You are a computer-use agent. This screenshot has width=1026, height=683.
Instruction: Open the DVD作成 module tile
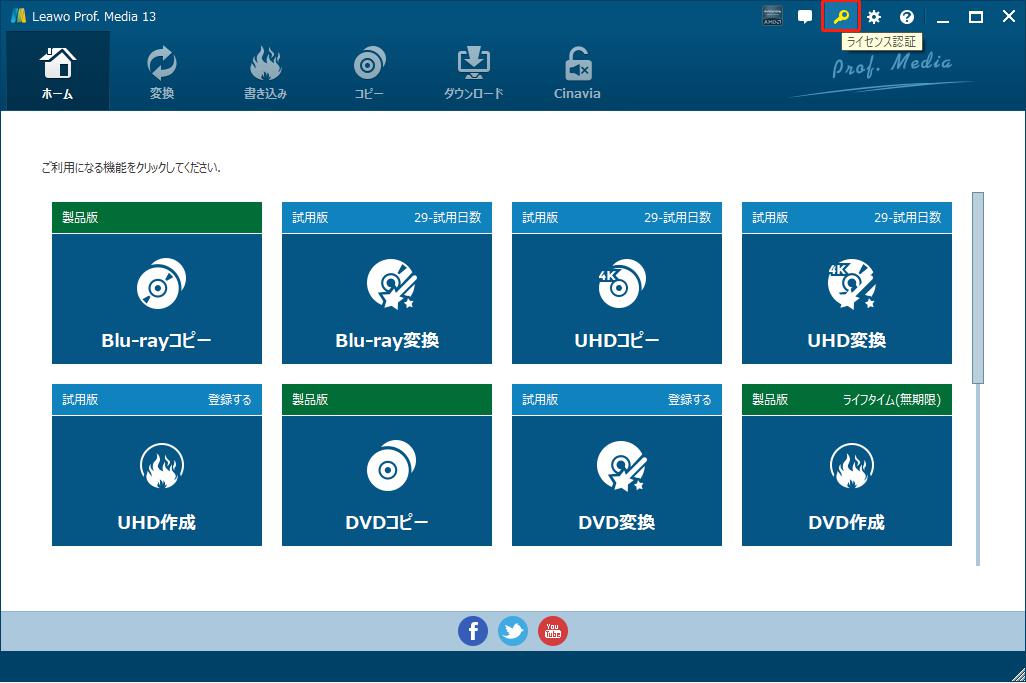point(847,480)
